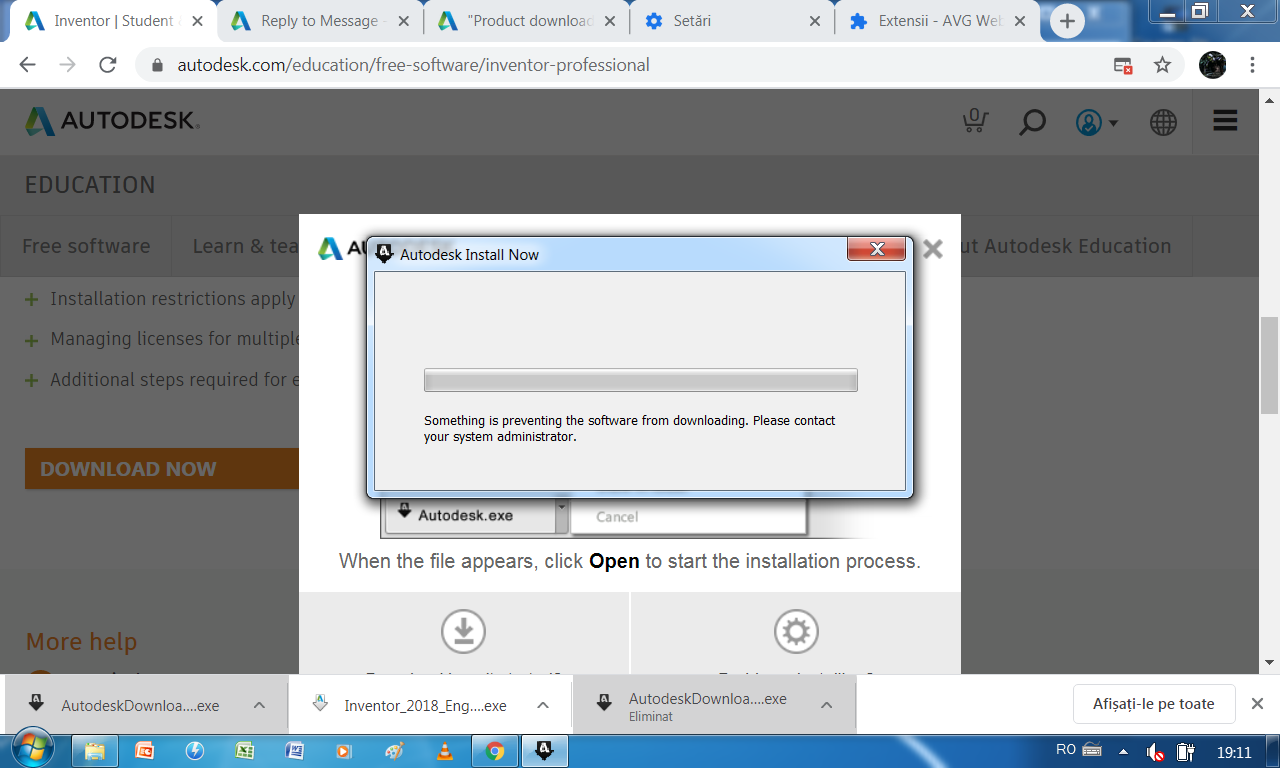
Task: Open Chrome three-dot menu
Action: point(1252,65)
